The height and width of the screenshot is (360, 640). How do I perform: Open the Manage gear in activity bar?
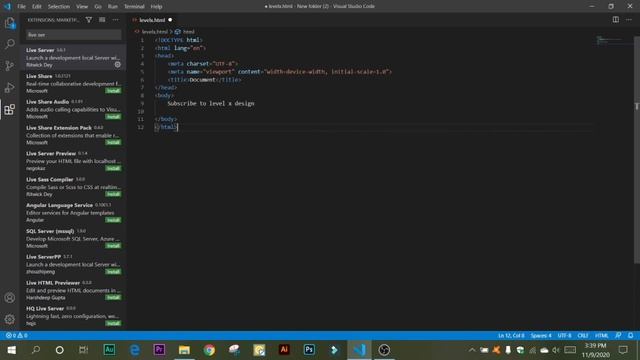coord(9,319)
